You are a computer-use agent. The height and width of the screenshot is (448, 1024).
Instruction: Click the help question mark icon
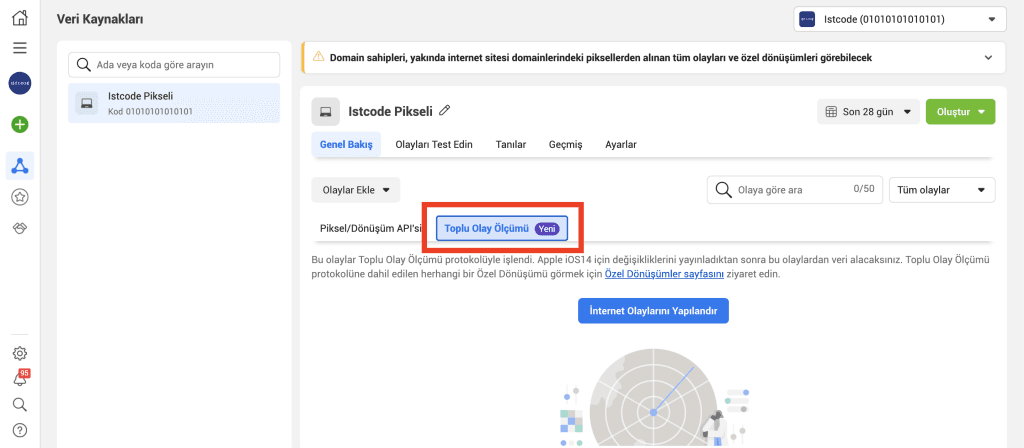click(x=20, y=431)
